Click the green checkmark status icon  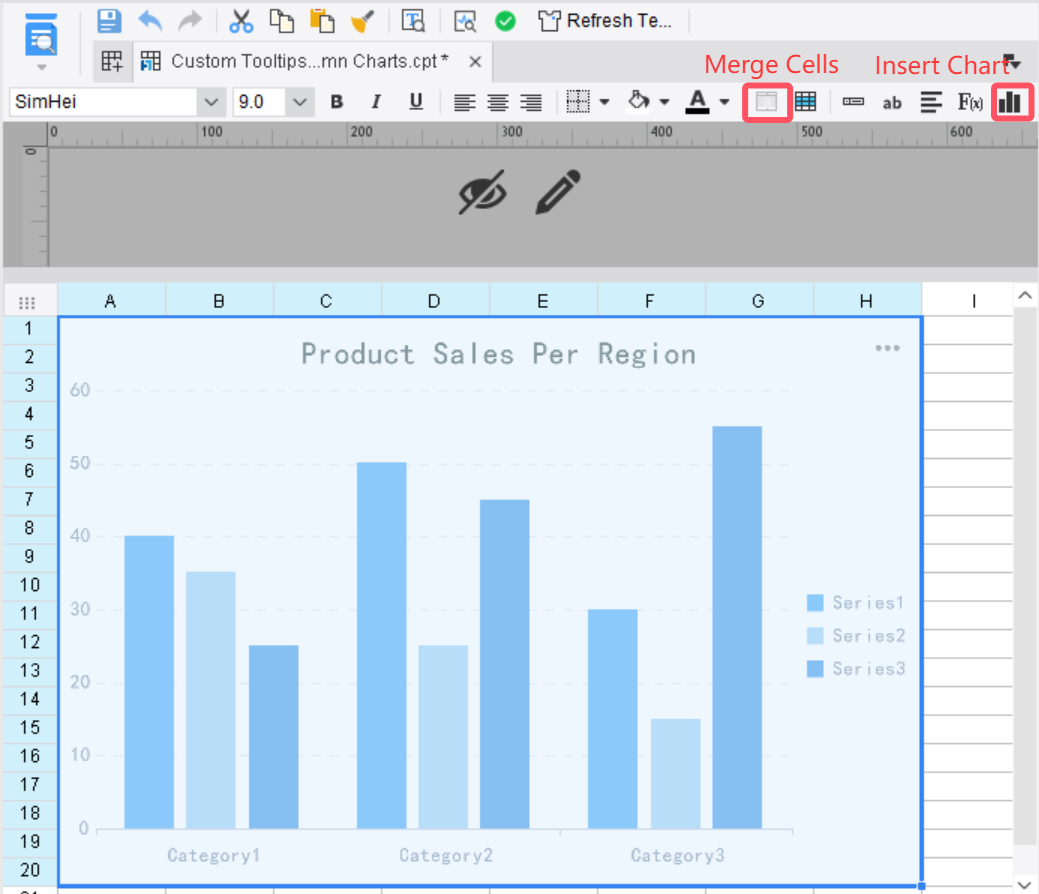pyautogui.click(x=505, y=21)
